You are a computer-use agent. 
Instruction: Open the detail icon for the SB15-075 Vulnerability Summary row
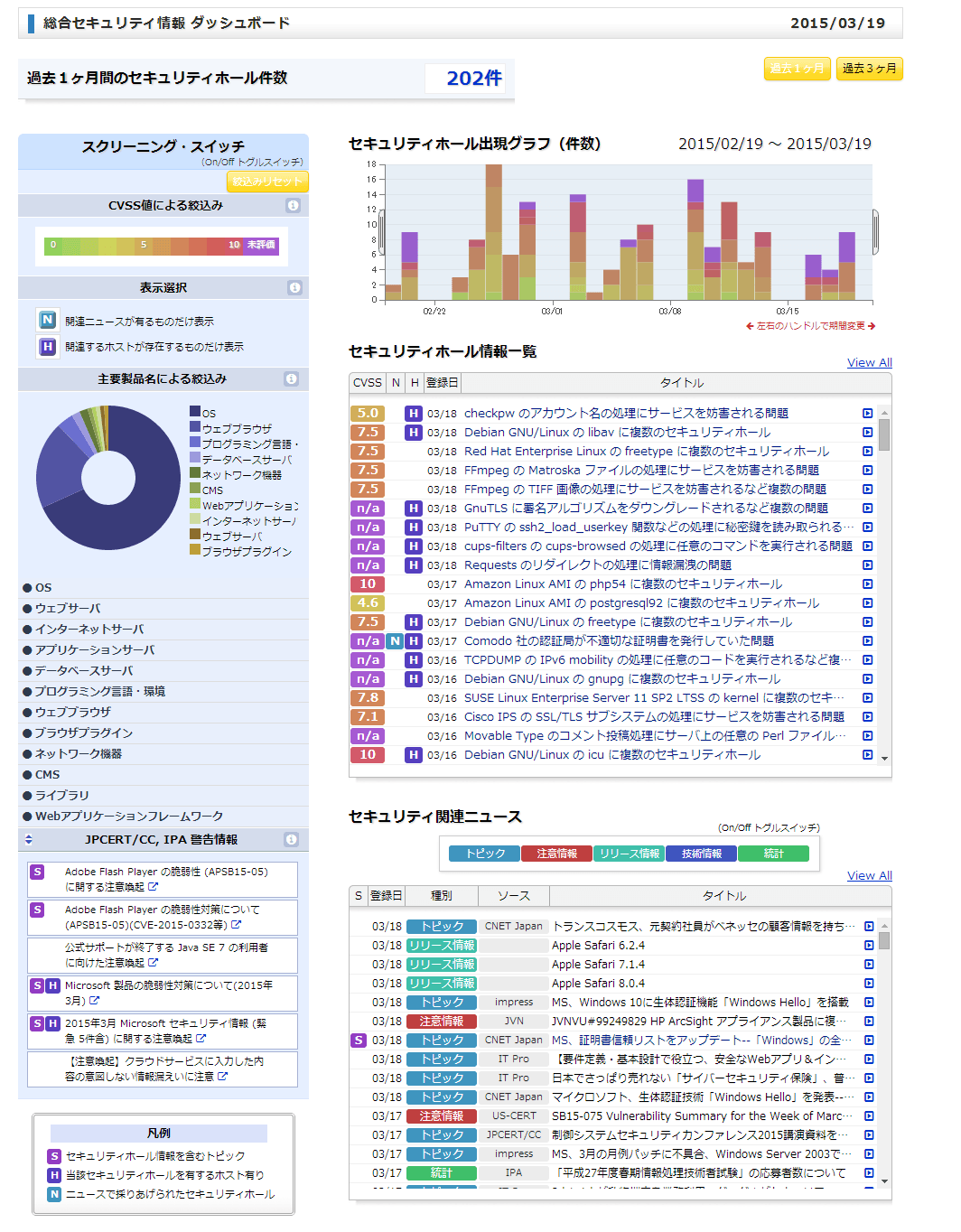[x=869, y=1116]
